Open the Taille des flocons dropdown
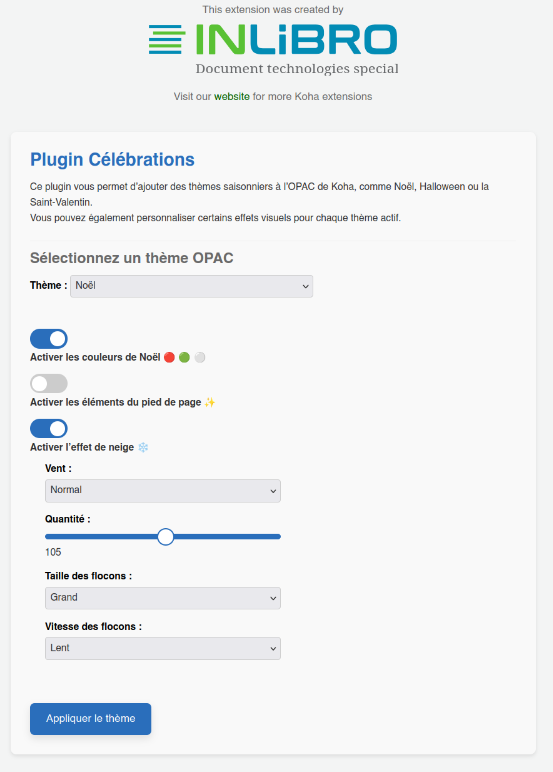Viewport: 553px width, 772px height. coord(163,598)
